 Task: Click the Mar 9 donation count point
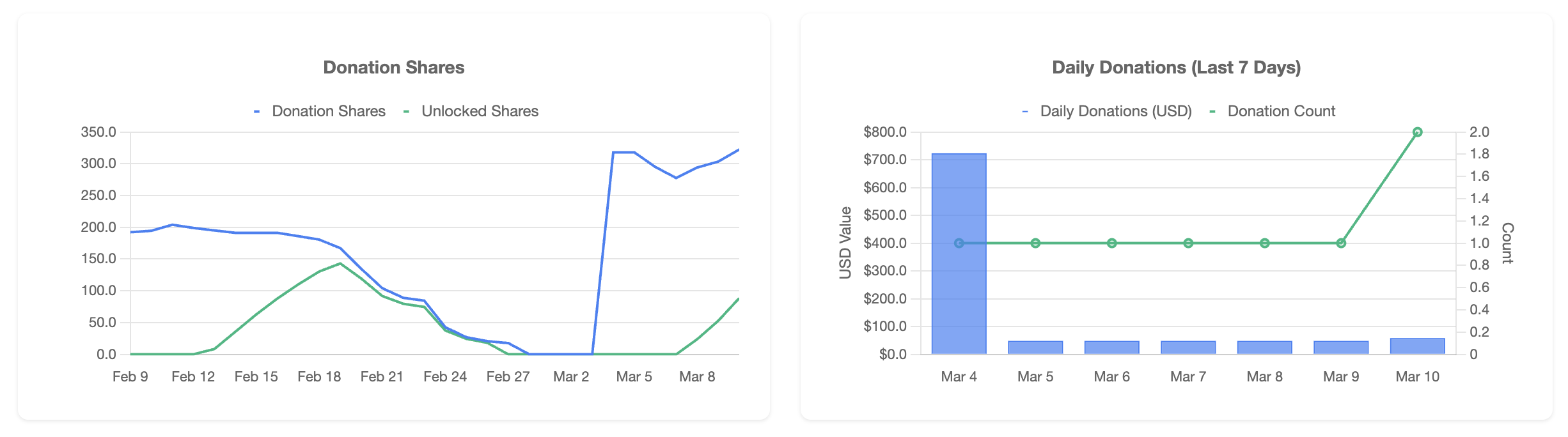(1341, 243)
